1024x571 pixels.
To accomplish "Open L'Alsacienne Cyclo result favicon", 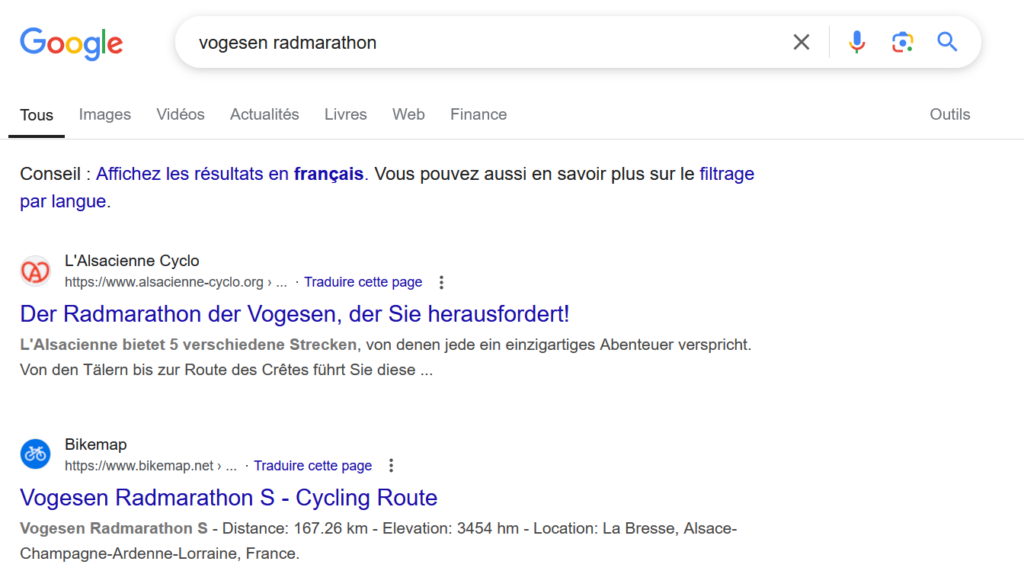I will (x=35, y=271).
